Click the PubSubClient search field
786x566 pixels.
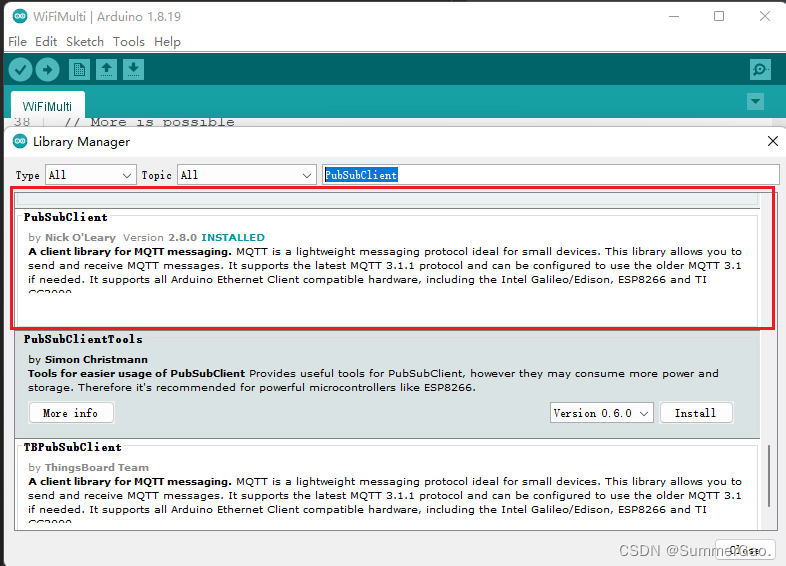(x=550, y=175)
